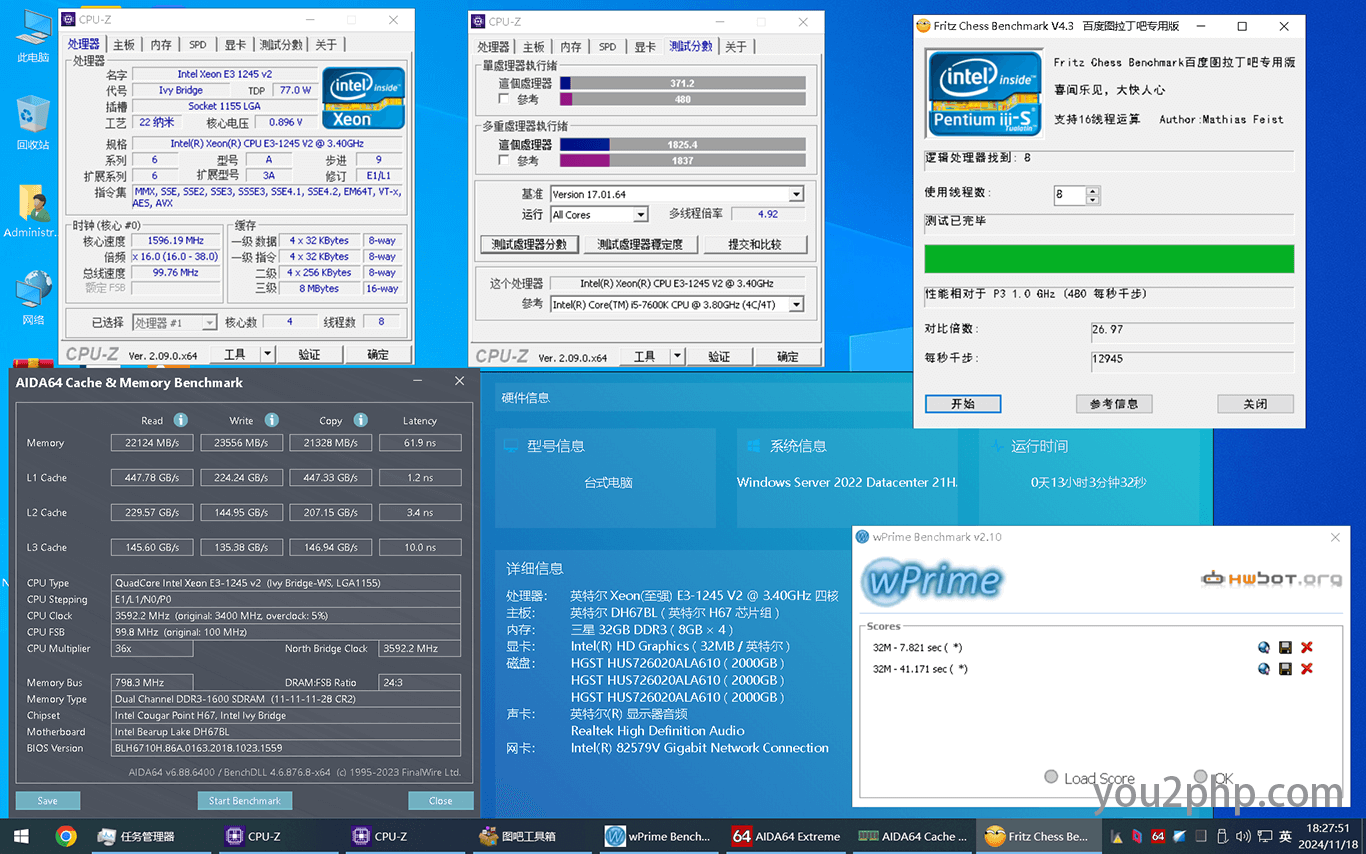Launch Chrome from the taskbar
This screenshot has height=854, width=1366.
(66, 836)
